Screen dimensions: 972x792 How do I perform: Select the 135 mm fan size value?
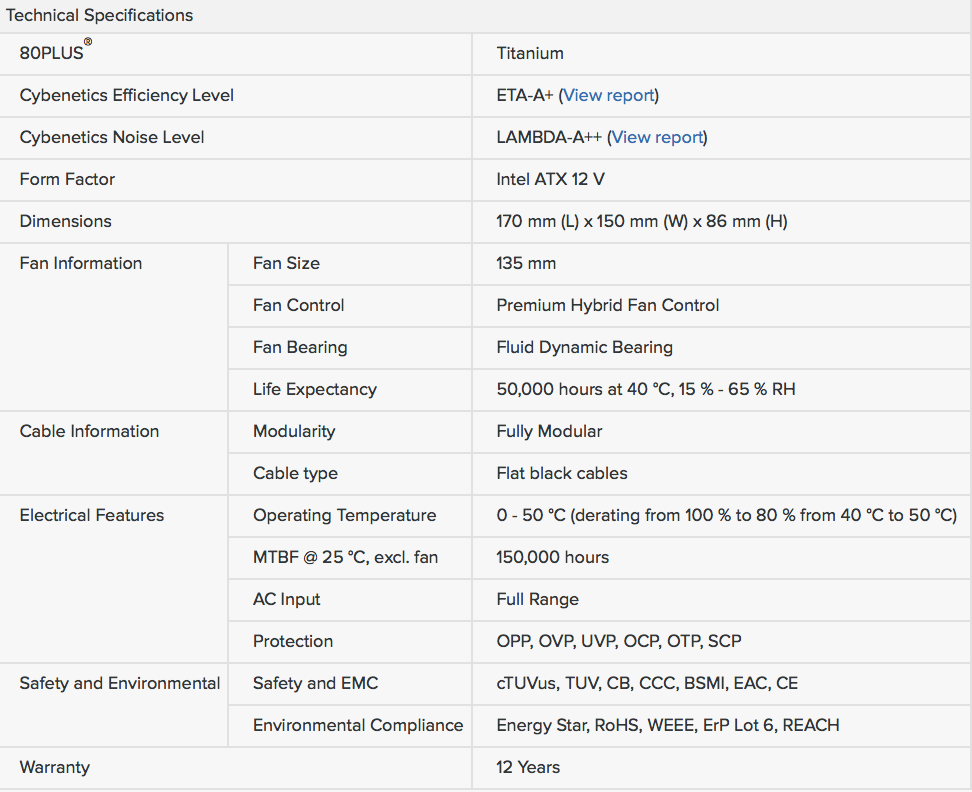click(526, 263)
